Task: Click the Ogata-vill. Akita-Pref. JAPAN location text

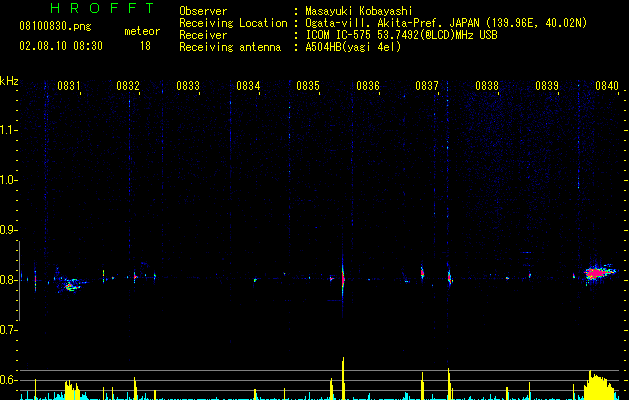Action: 446,23
